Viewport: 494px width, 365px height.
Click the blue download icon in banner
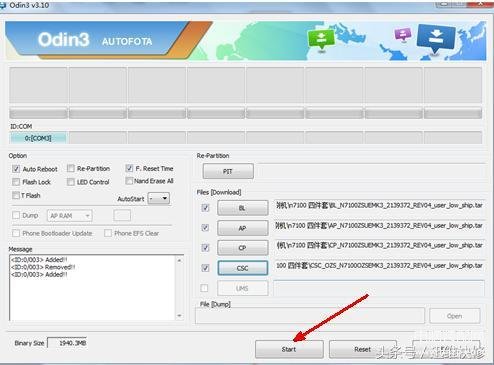point(436,39)
